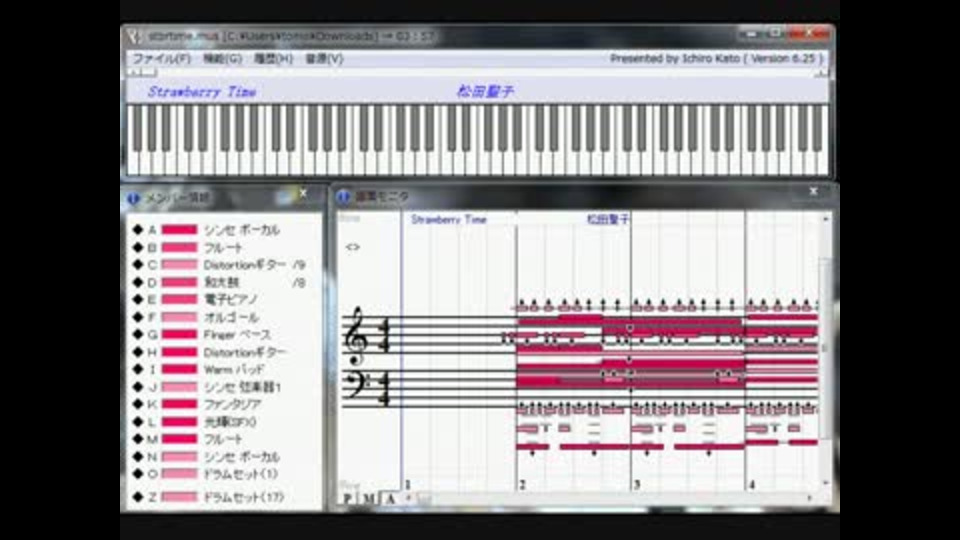Screen dimensions: 960x540
Task: Click the monitor's scroll-down arrow
Action: [x=825, y=484]
